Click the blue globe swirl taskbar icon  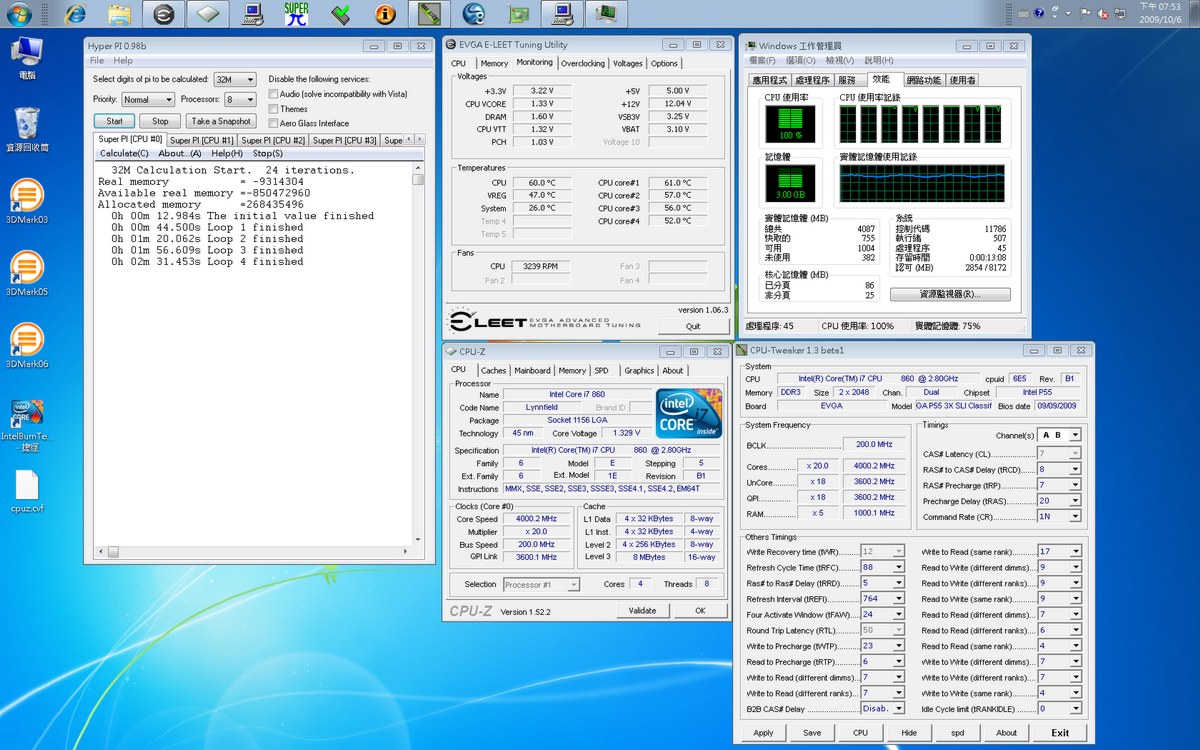(474, 14)
